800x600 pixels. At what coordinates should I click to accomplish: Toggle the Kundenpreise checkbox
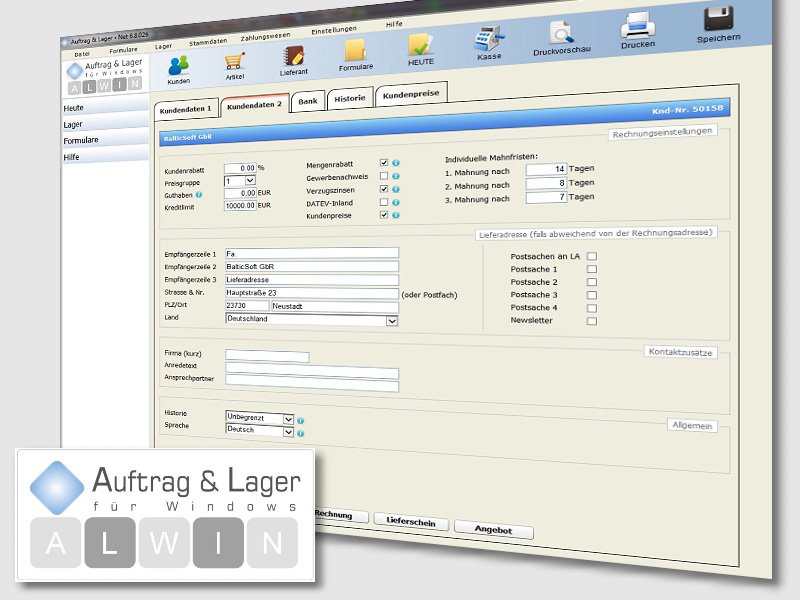click(x=384, y=215)
